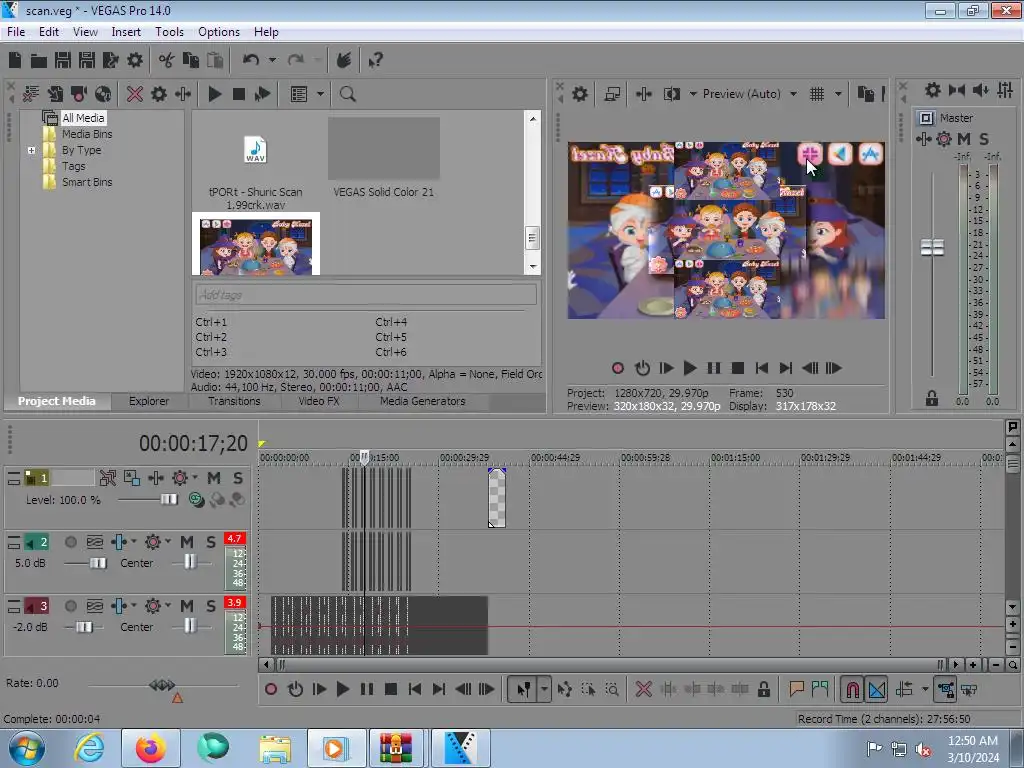Click the New project icon
This screenshot has width=1024, height=768.
point(15,60)
